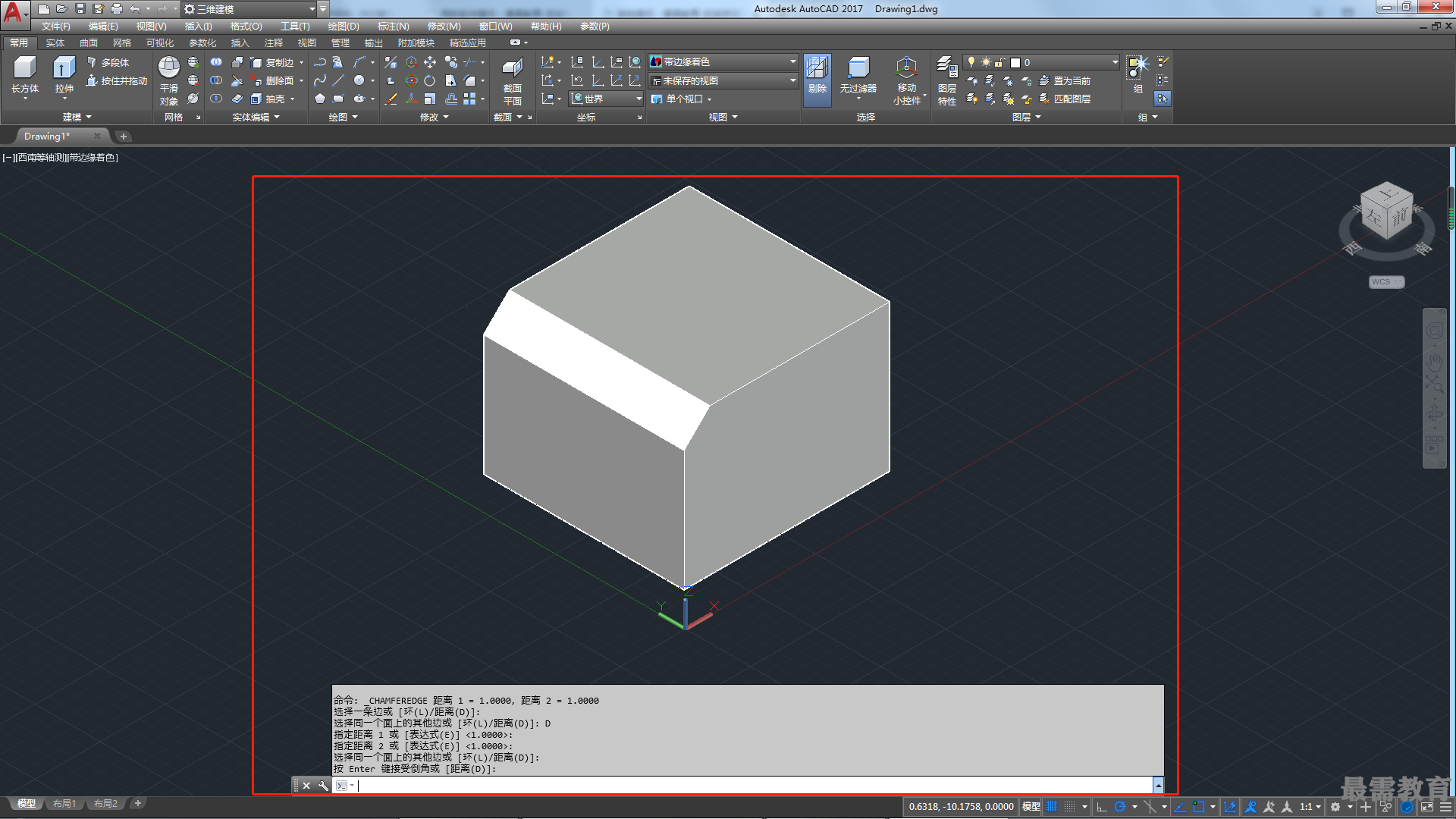The width and height of the screenshot is (1456, 819).
Task: Toggle grid display in status bar
Action: tap(1052, 807)
